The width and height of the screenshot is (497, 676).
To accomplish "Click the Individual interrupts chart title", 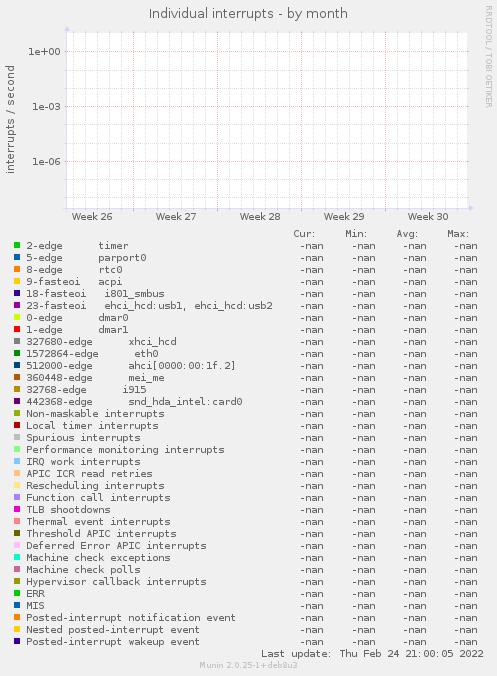I will click(248, 14).
